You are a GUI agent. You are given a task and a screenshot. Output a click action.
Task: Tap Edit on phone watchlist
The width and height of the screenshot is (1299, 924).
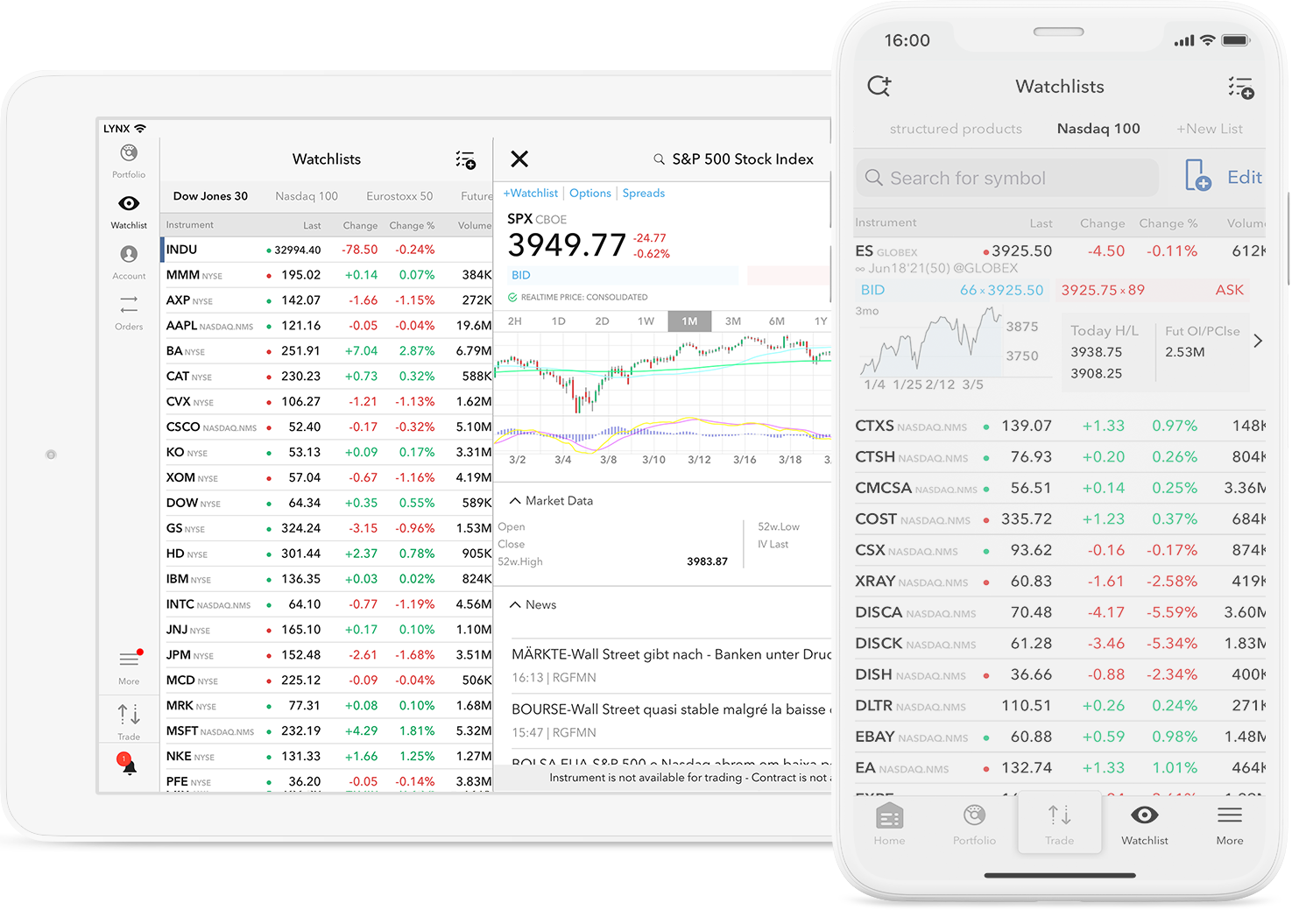1245,177
